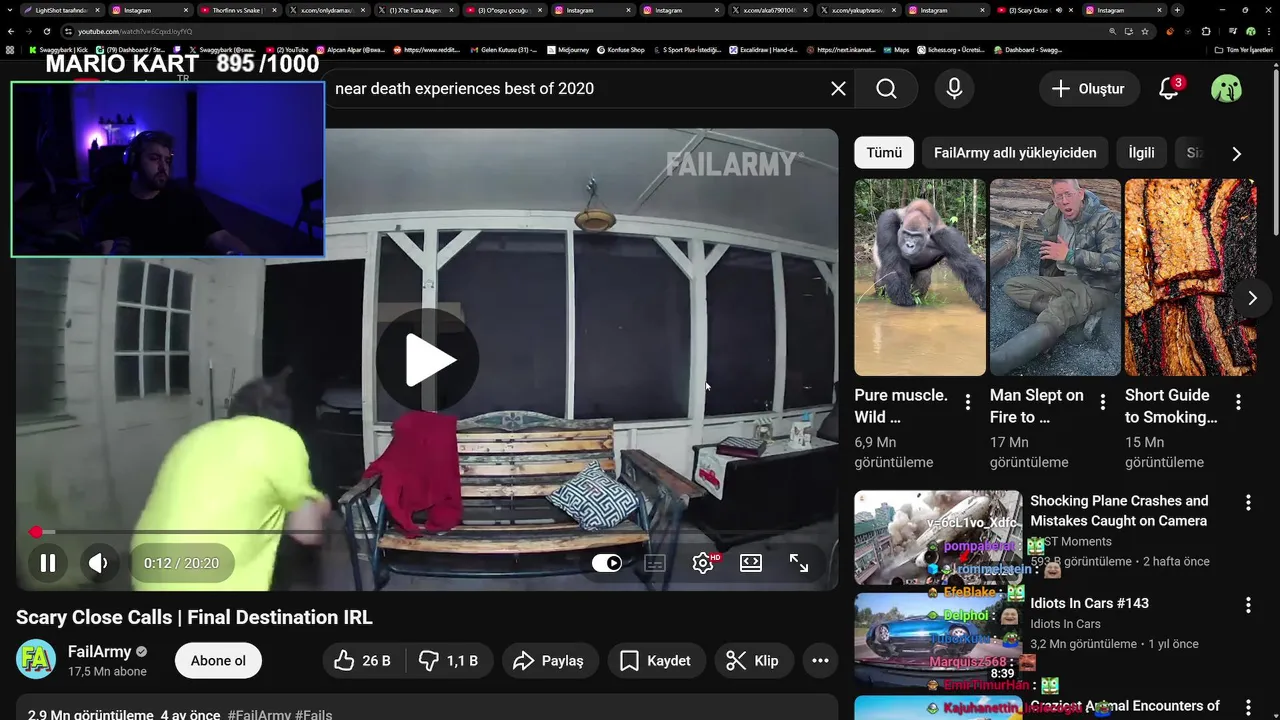Open the Maps bookmark
This screenshot has height=720, width=1280.
(896, 49)
